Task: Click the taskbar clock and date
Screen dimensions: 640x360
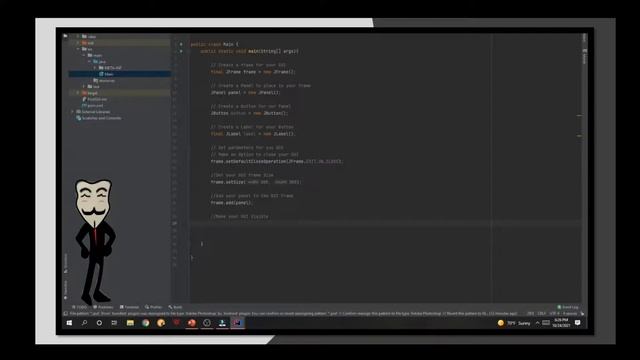Action: point(561,323)
